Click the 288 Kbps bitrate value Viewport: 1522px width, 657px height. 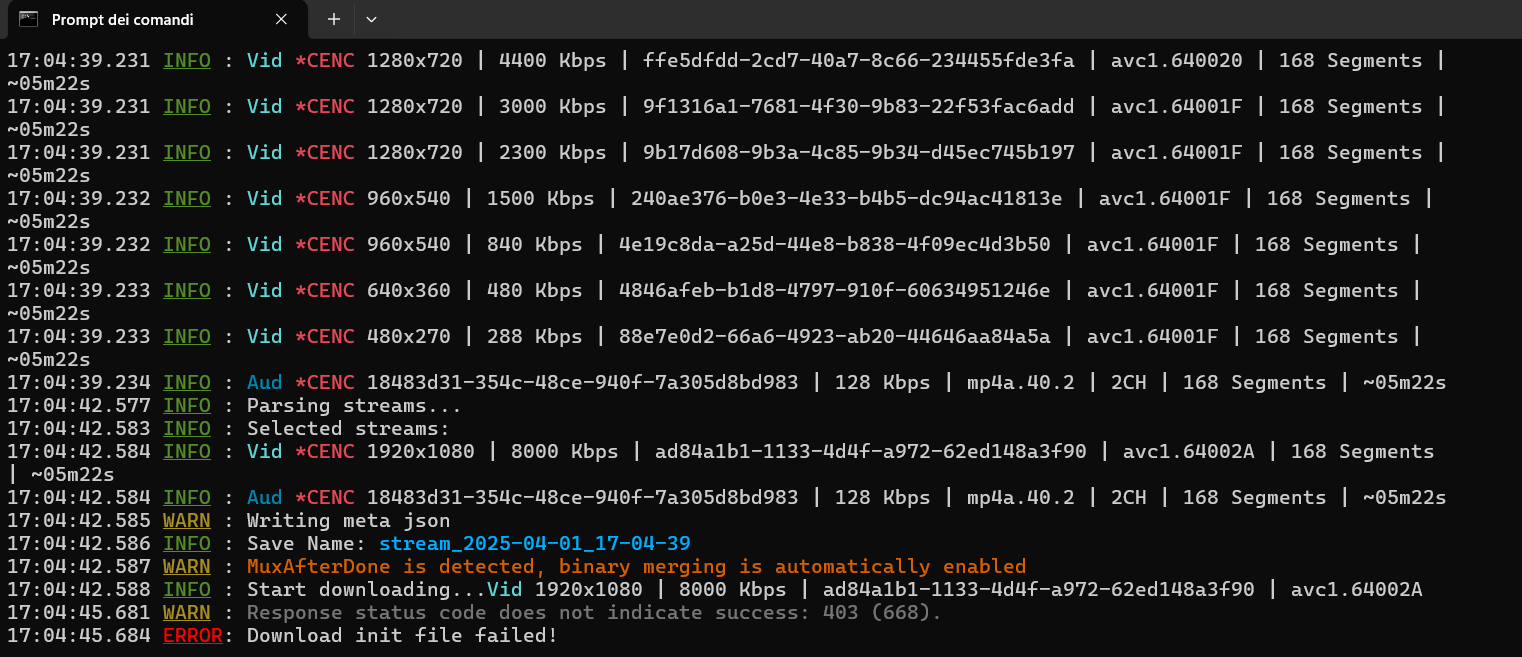[x=534, y=336]
